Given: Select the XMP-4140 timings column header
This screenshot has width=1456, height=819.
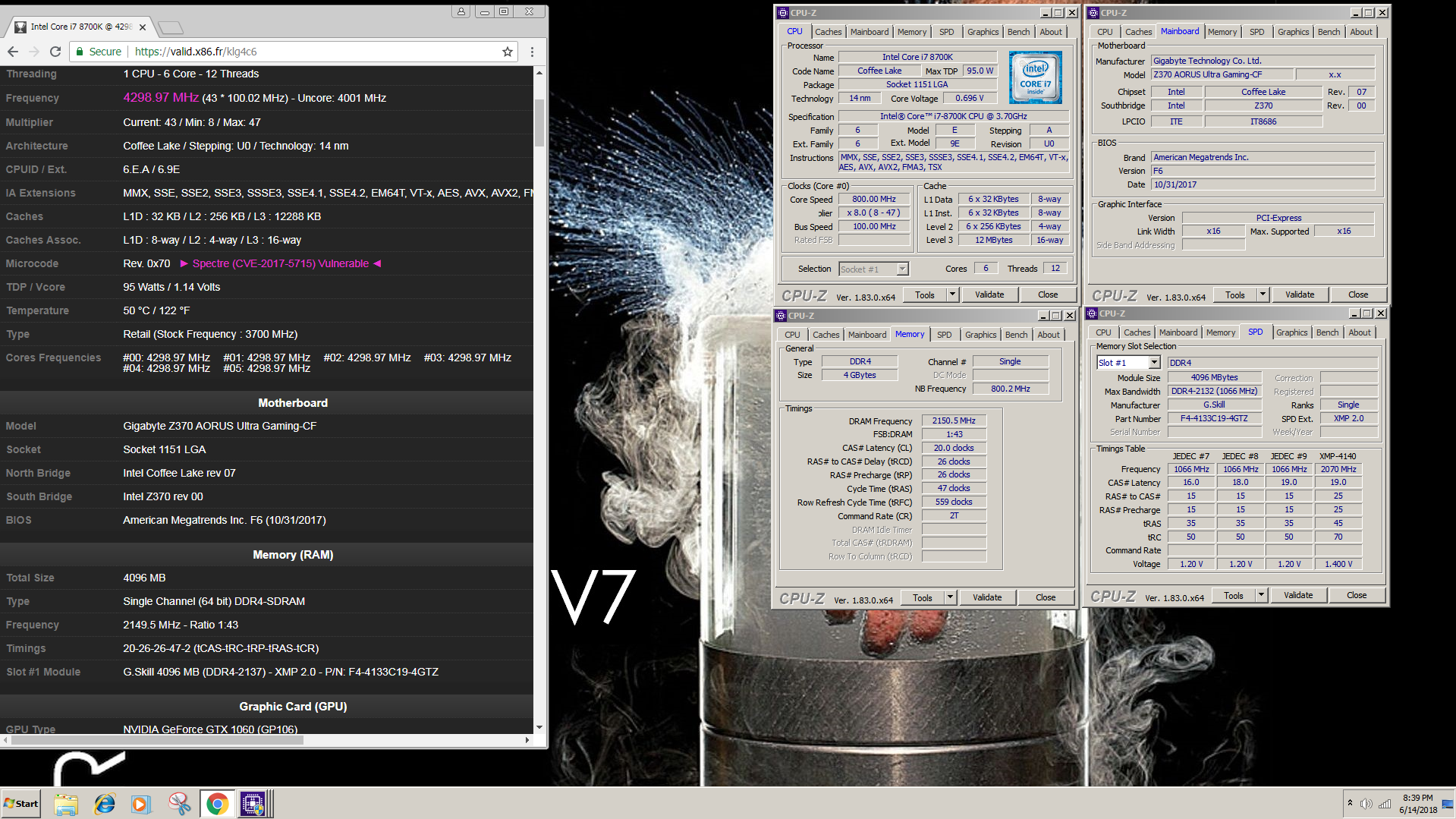Looking at the screenshot, I should click(1337, 456).
